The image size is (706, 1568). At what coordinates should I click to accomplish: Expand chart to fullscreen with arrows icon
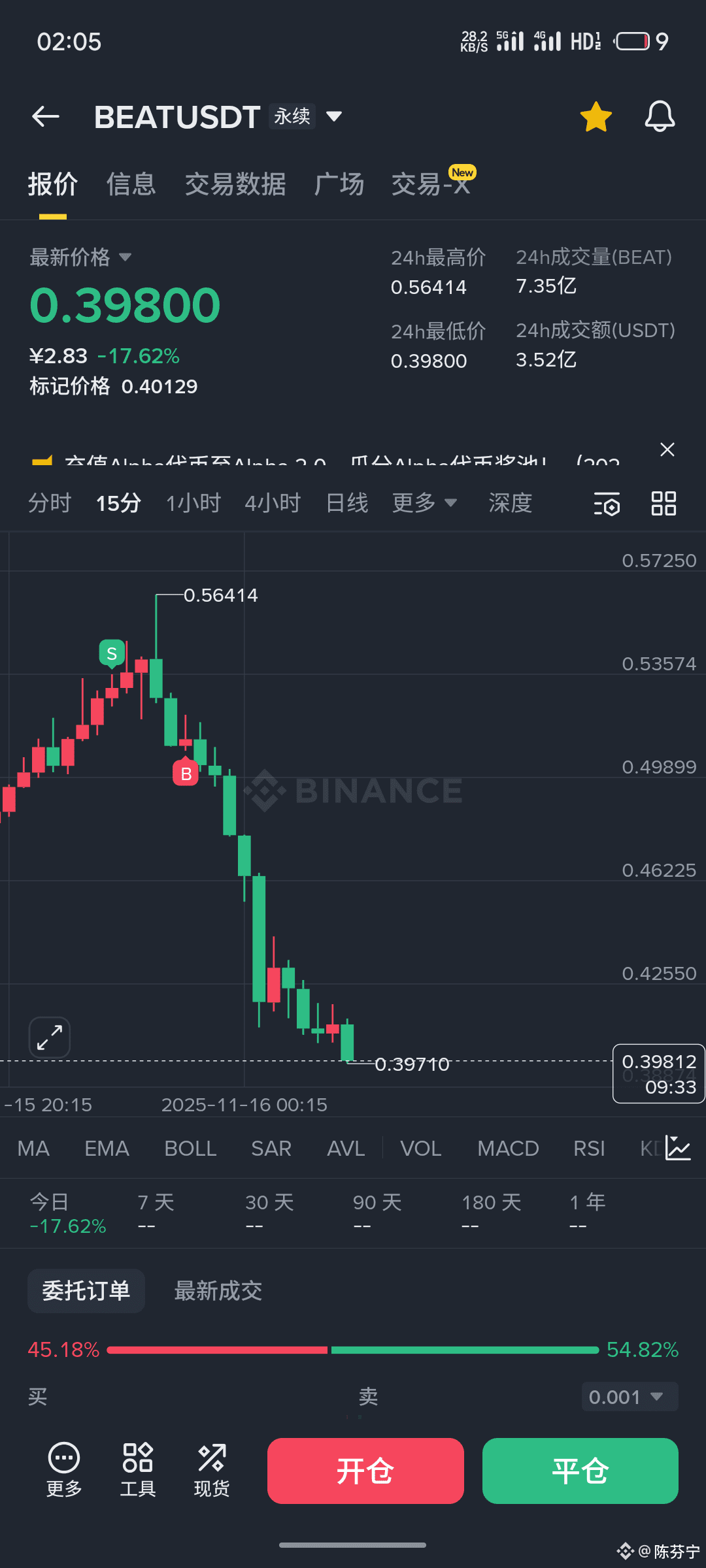pyautogui.click(x=50, y=1037)
